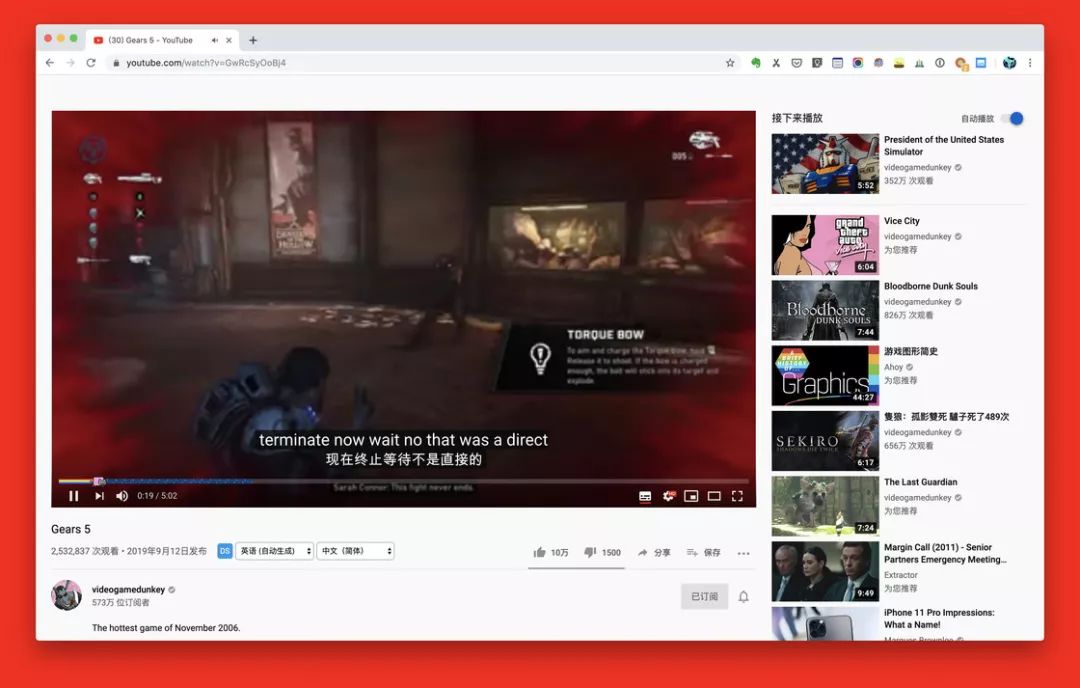
Task: Skip to the next video
Action: coord(99,496)
